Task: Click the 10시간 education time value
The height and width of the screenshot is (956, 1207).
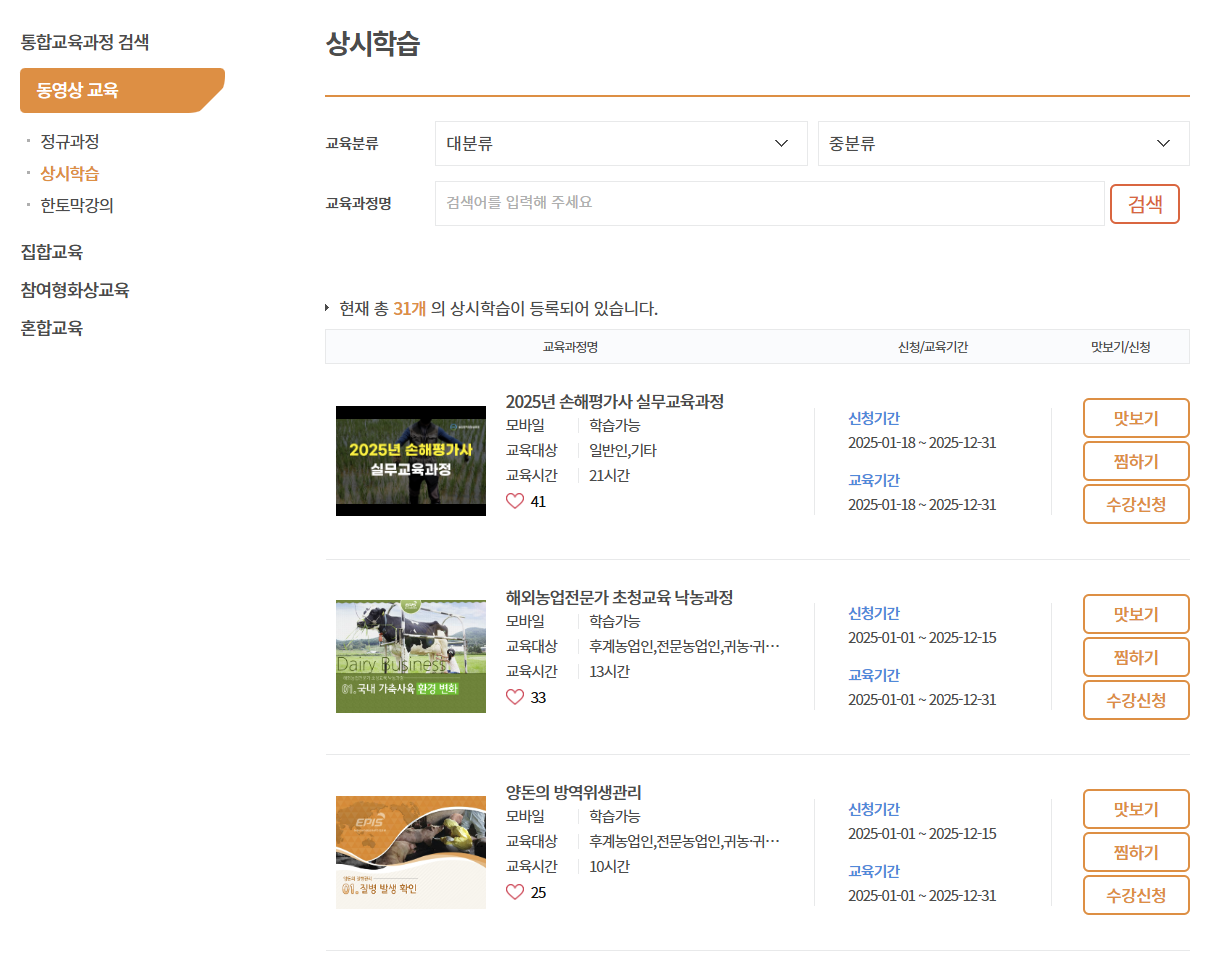Action: coord(609,866)
